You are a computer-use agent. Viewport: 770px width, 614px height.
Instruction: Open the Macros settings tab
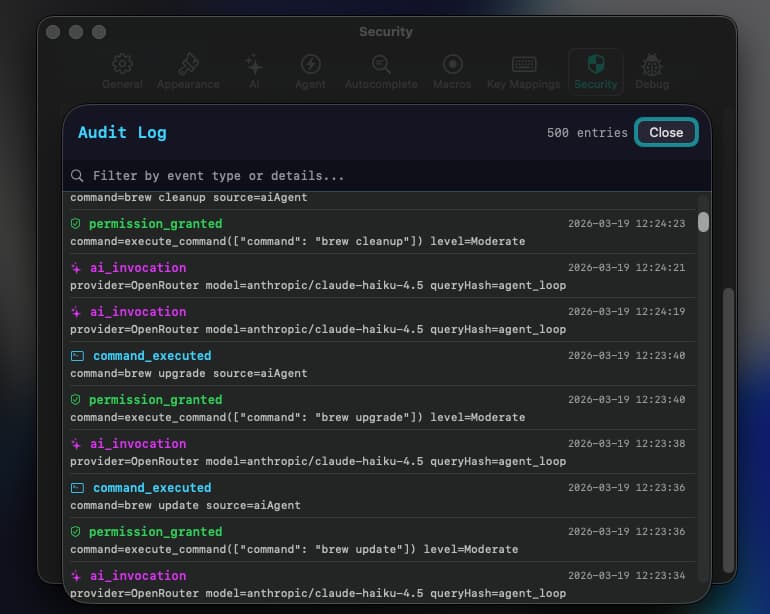point(452,72)
